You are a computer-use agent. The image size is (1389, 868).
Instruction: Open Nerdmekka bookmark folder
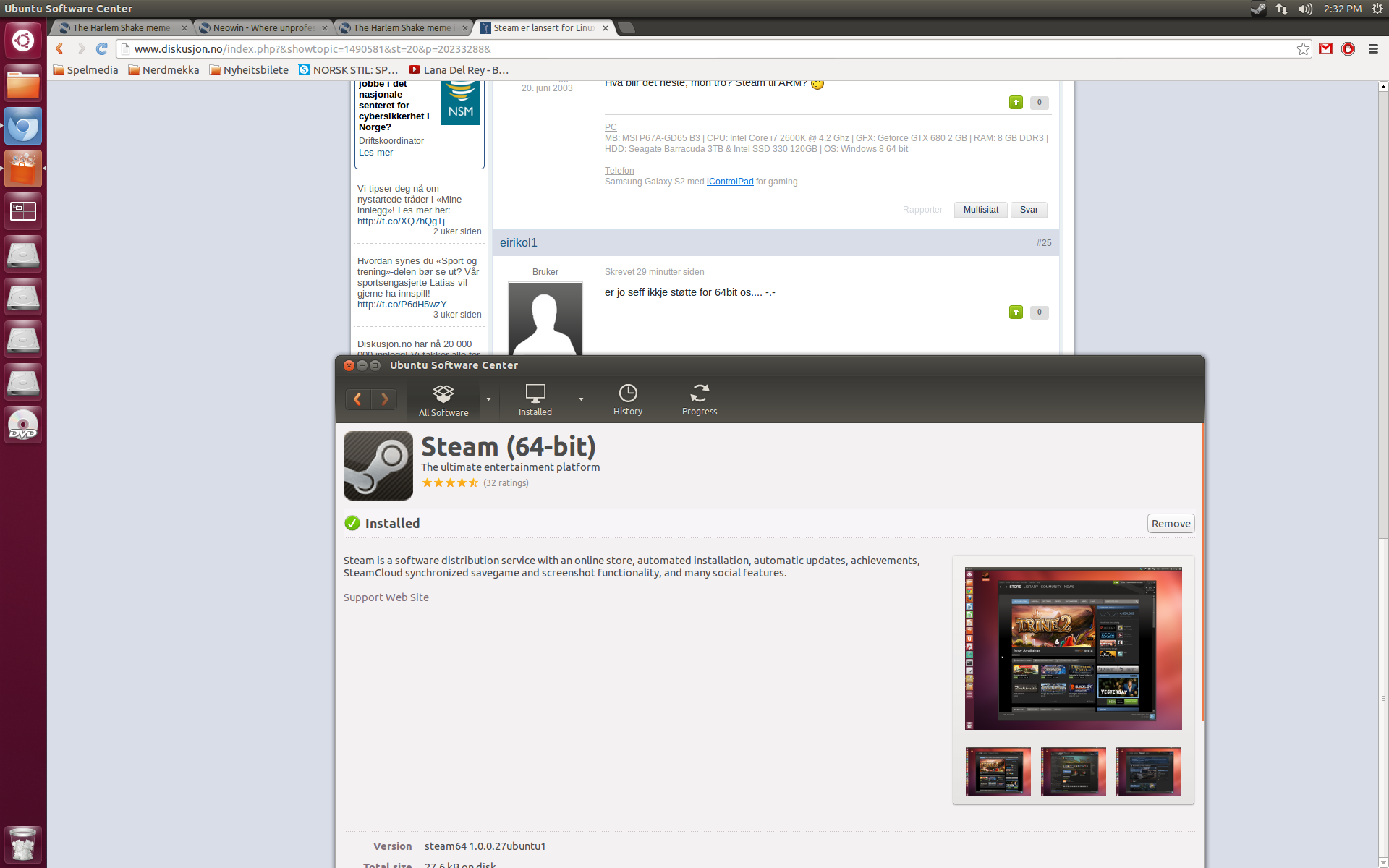tap(163, 70)
